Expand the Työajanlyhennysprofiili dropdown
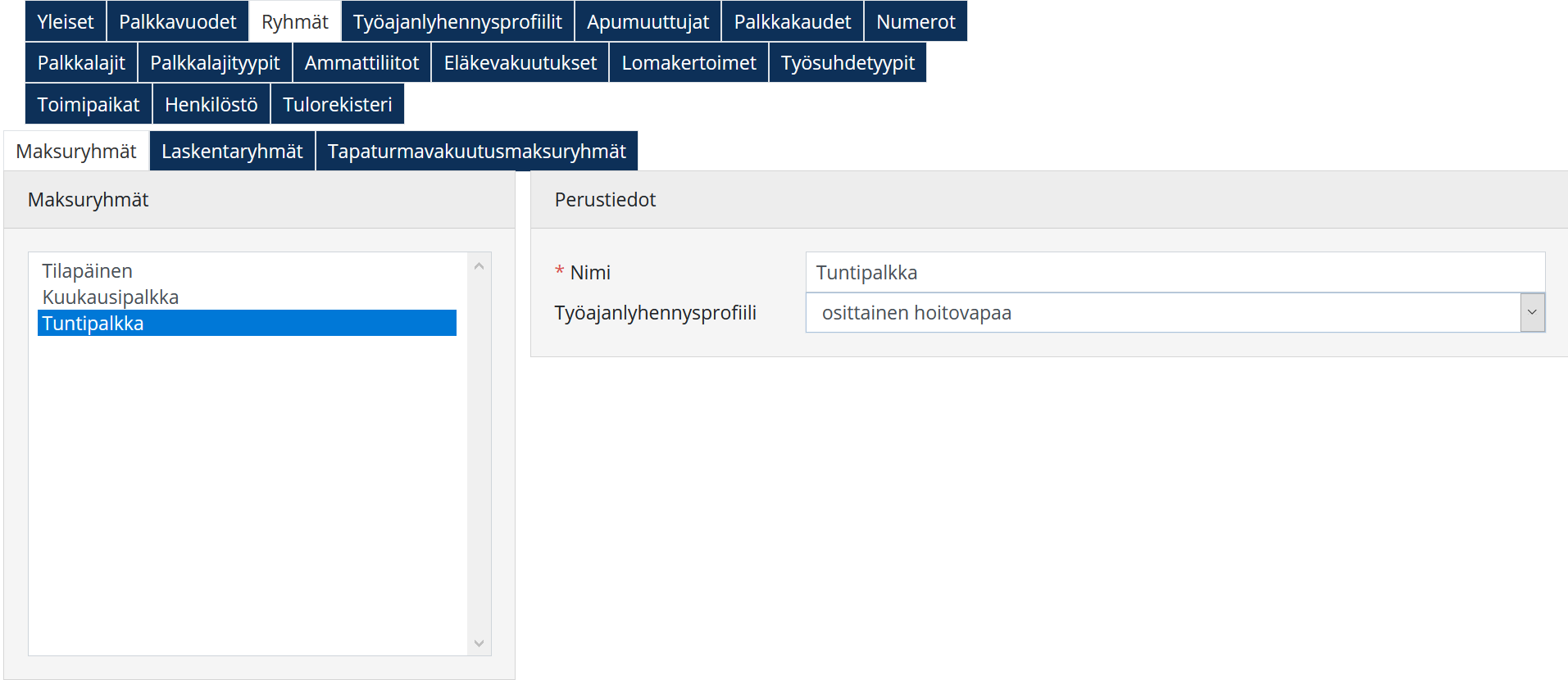The width and height of the screenshot is (1568, 680). [1531, 313]
